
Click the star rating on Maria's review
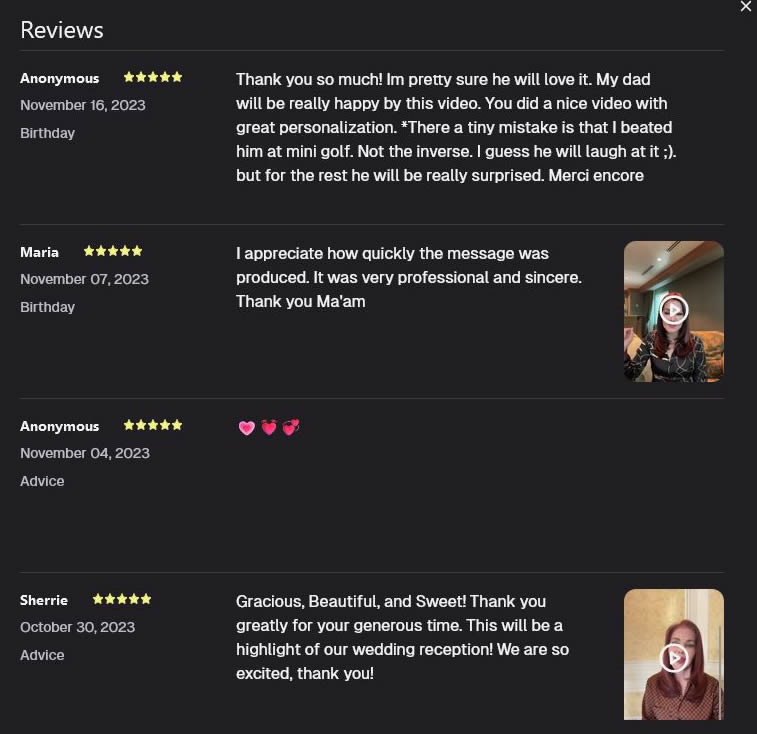pyautogui.click(x=113, y=252)
